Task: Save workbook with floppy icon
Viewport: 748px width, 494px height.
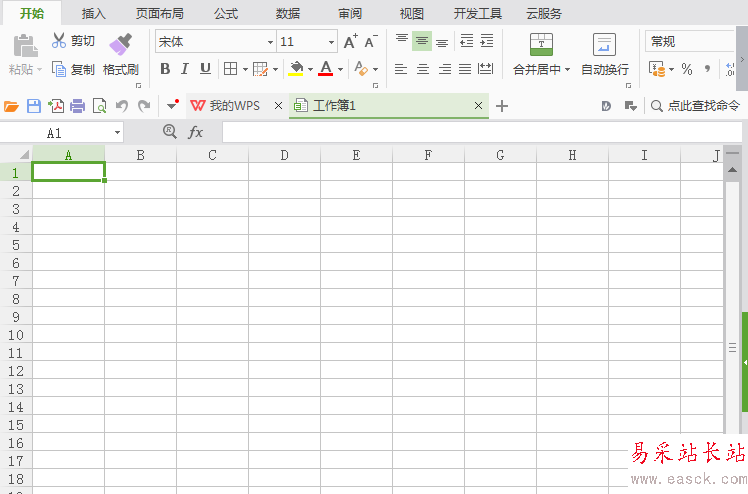Action: click(x=34, y=106)
